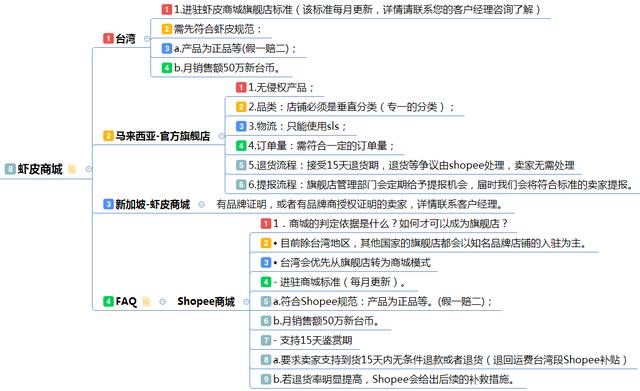Select topic a.符合Shopee规范
Screen dimensions: 640x391
tap(383, 301)
